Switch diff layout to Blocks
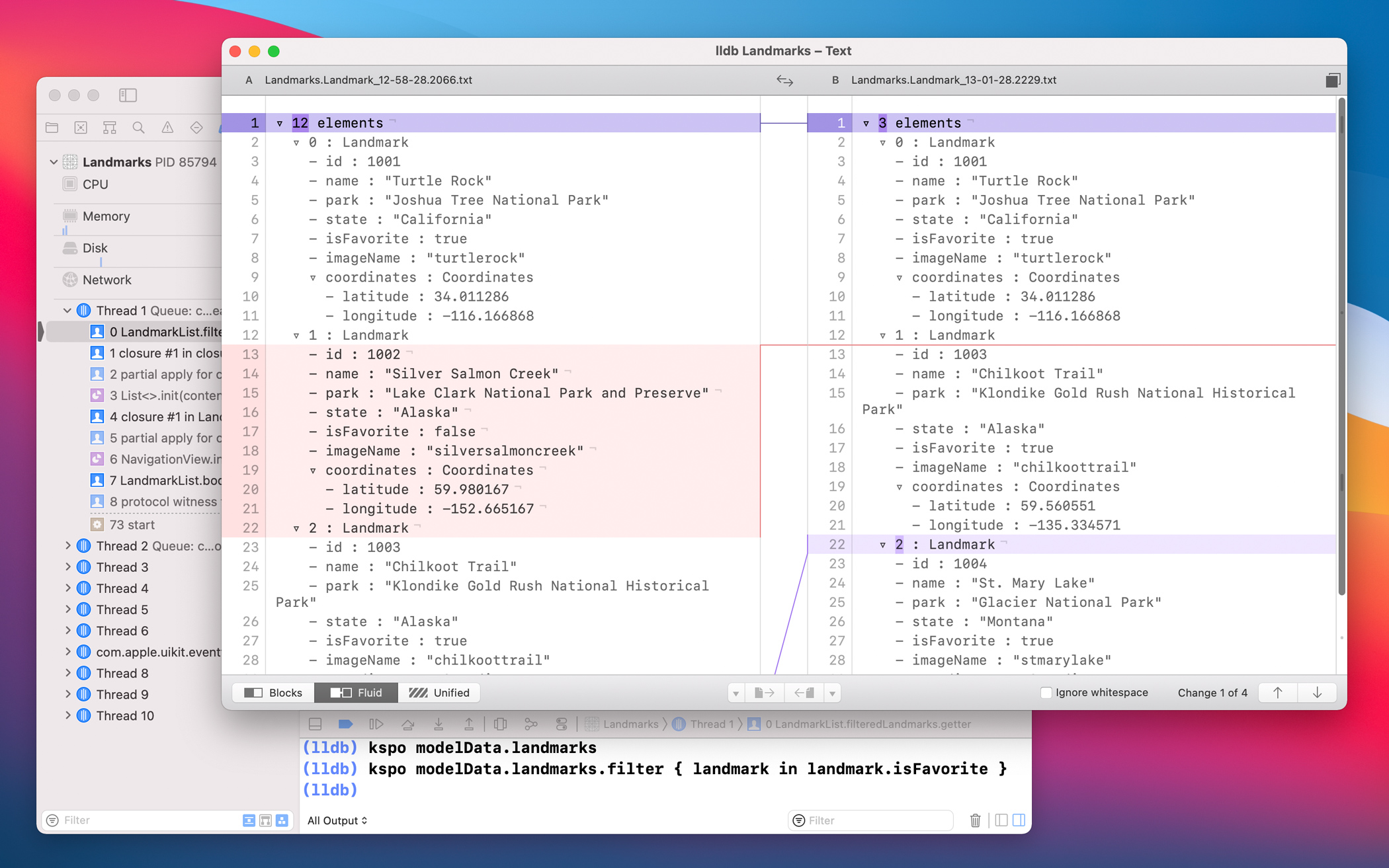Image resolution: width=1389 pixels, height=868 pixels. [273, 692]
